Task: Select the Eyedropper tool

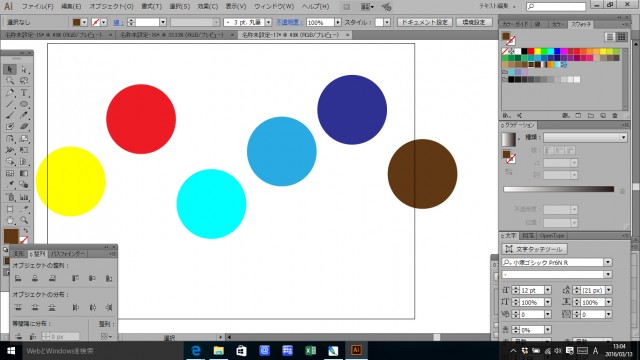Action: [10, 185]
